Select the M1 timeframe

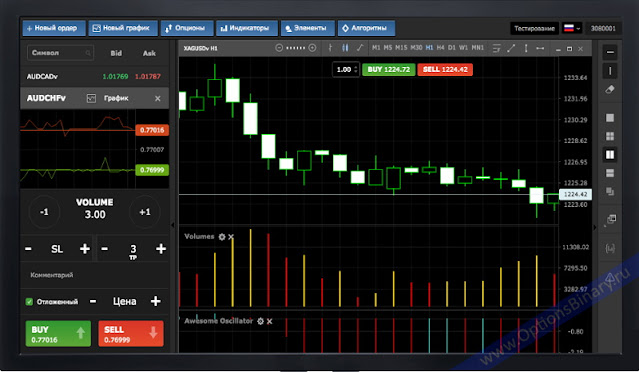pos(376,48)
